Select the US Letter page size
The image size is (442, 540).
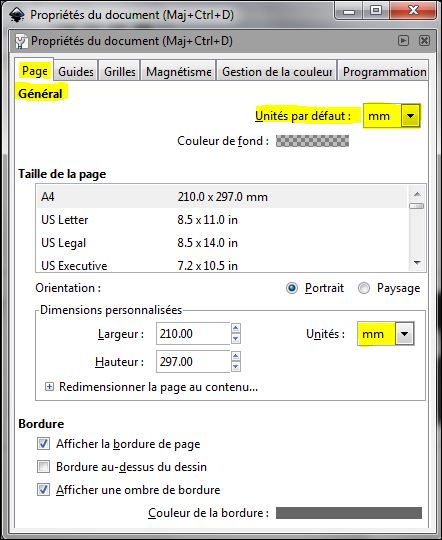coord(222,220)
